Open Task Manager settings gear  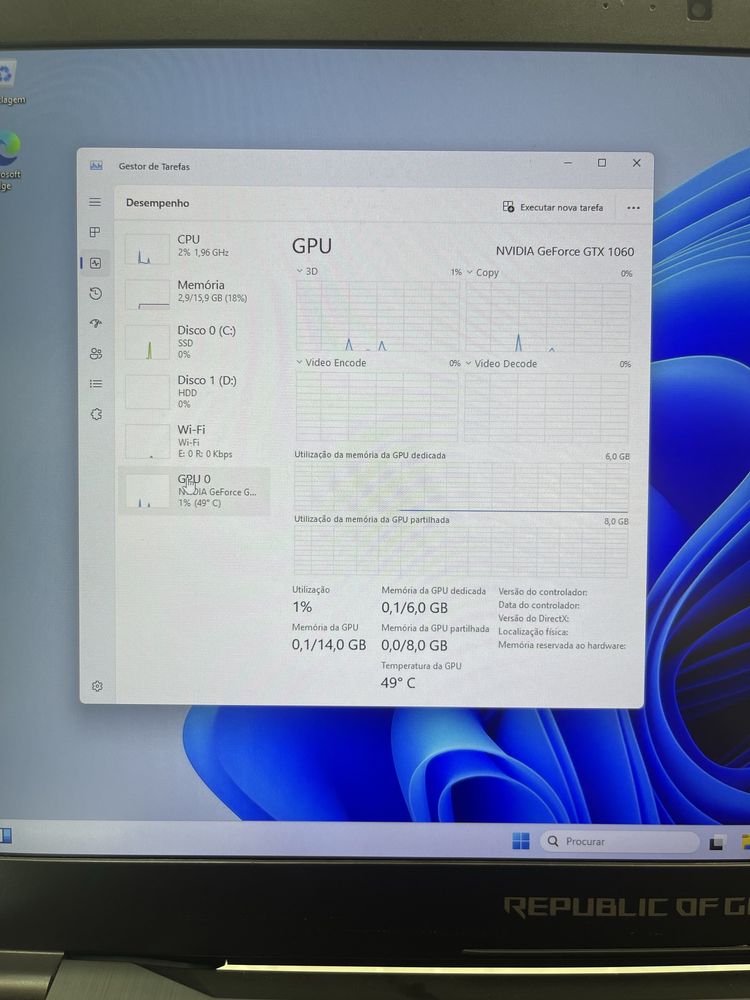(97, 686)
